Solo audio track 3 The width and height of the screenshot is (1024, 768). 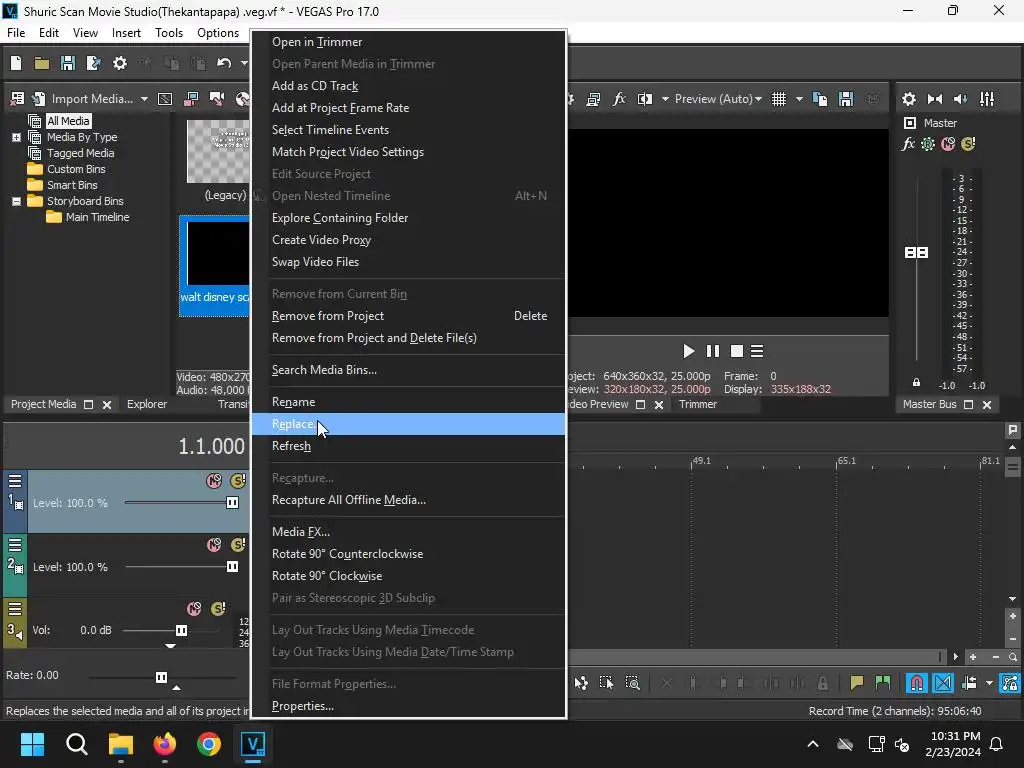click(218, 609)
